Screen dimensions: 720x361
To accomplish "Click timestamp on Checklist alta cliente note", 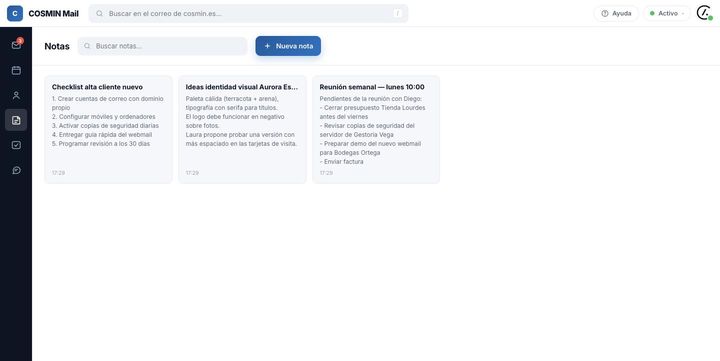I will click(x=58, y=173).
